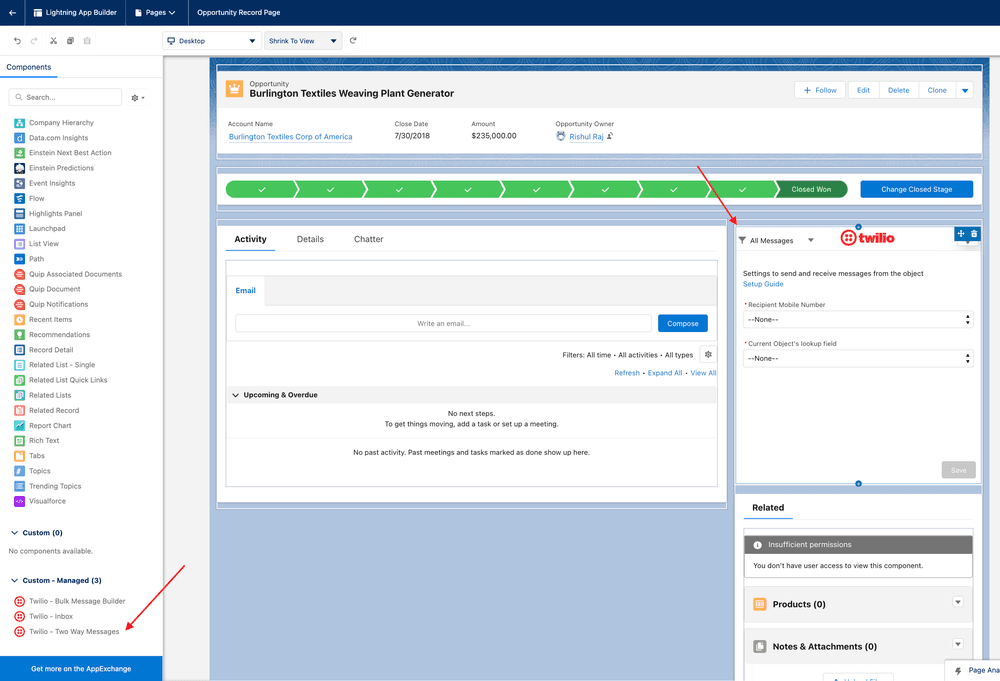Viewport: 1000px width, 681px height.
Task: Open the activity timeline settings gear
Action: coord(708,353)
